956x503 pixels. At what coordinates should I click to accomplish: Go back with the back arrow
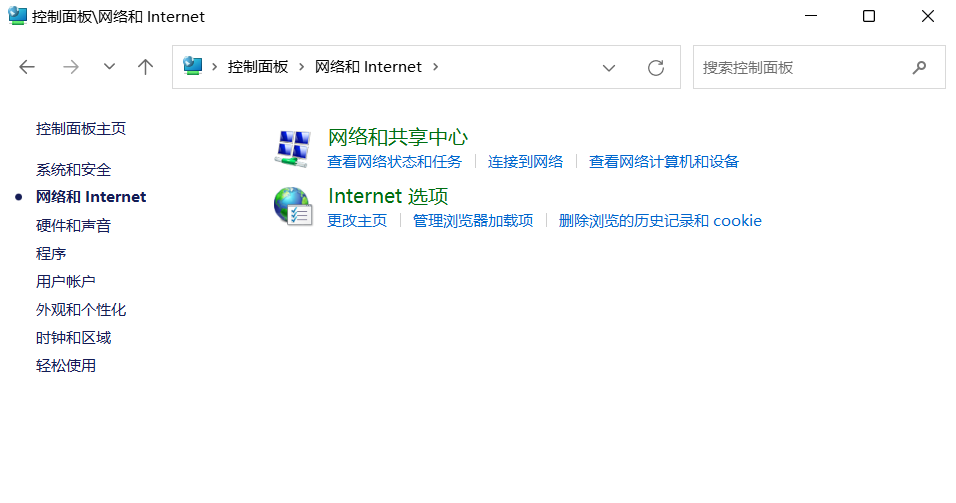[x=27, y=67]
